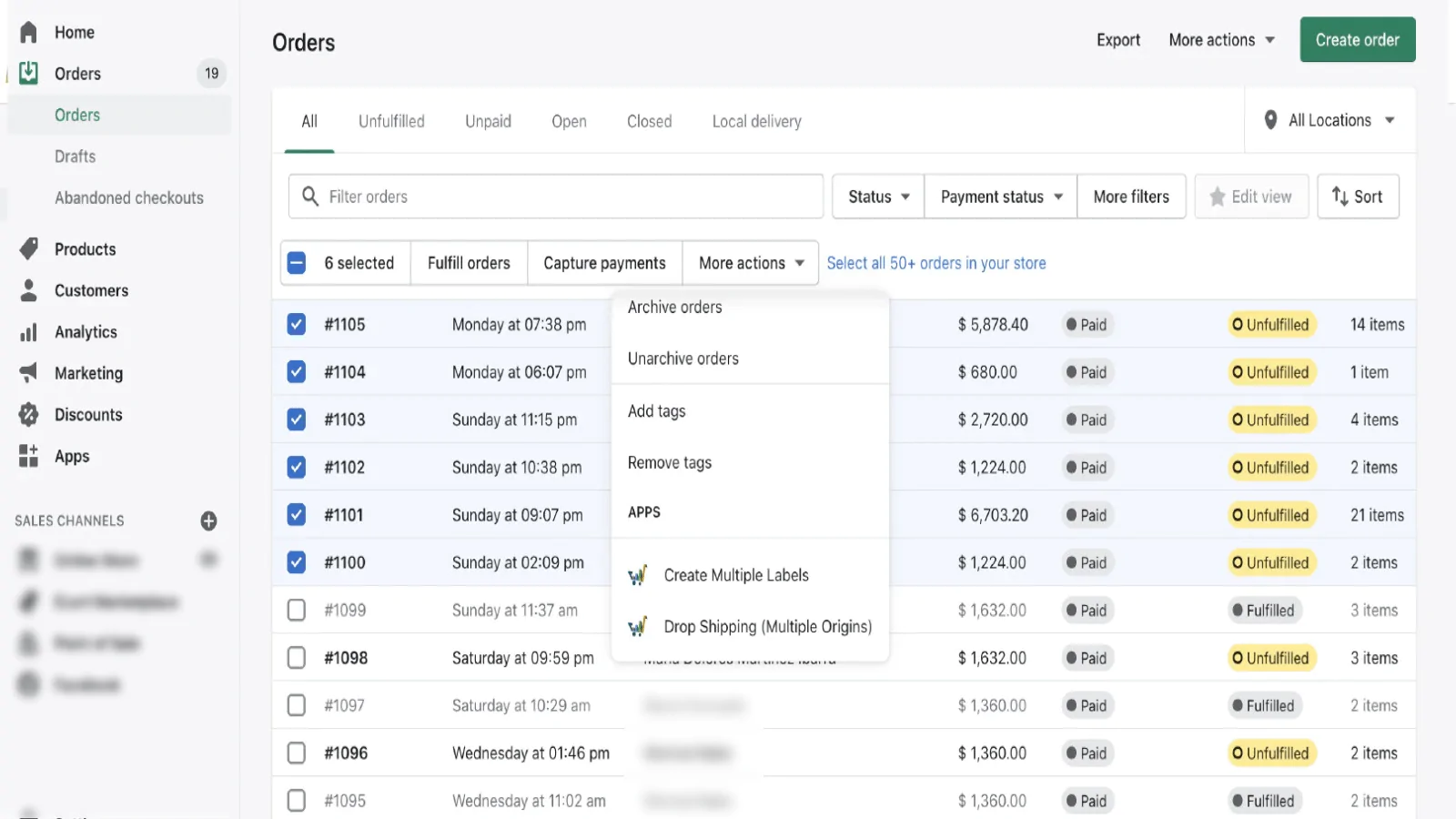Viewport: 1456px width, 819px height.
Task: Click the $ 6,703.20 order total
Action: pos(993,515)
